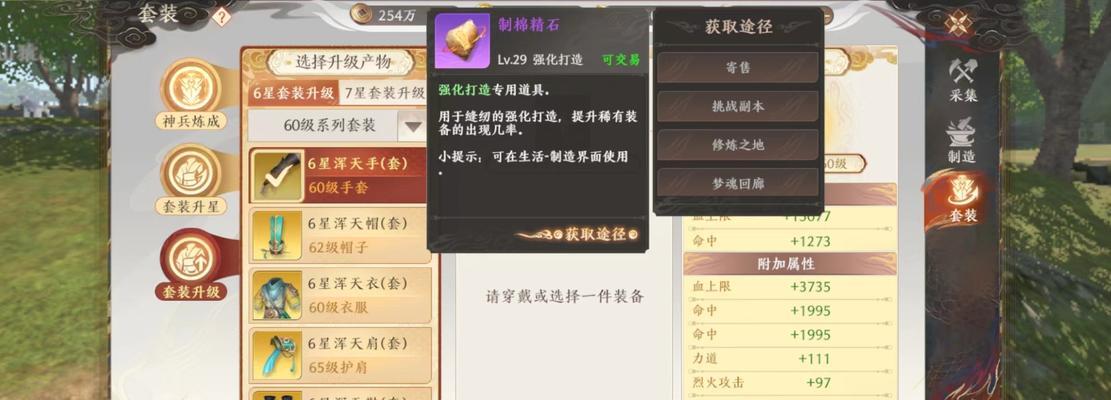Close the panel with top-right X emblem
The image size is (1111, 400).
(x=961, y=23)
